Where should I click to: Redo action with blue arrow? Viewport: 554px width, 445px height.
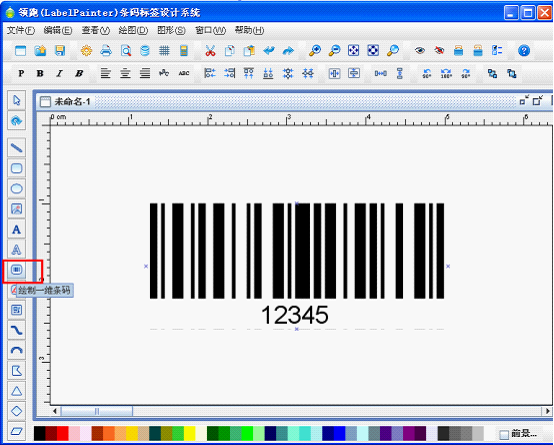[x=288, y=51]
